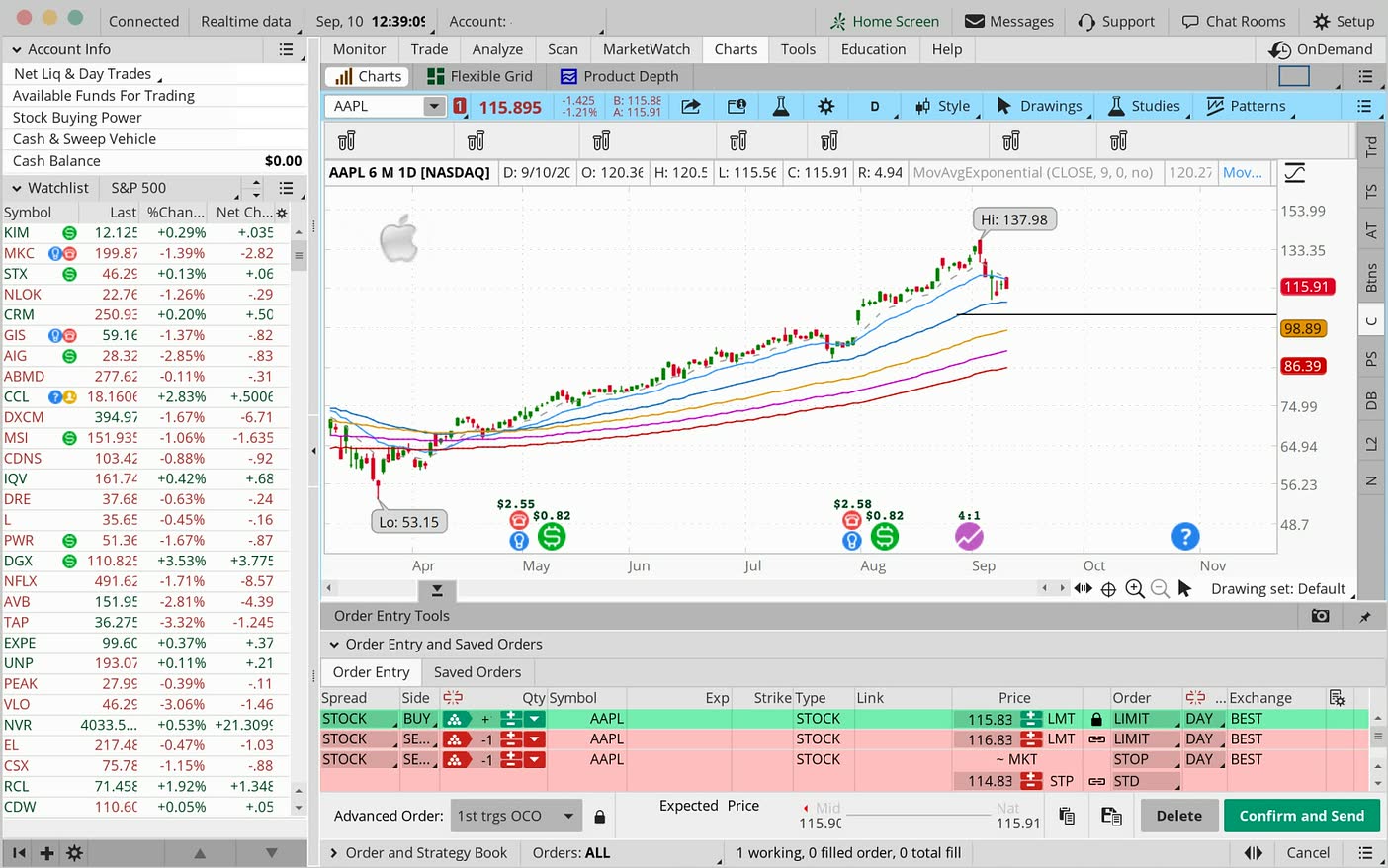
Task: Click the flask icon in chart toolbar
Action: point(781,107)
